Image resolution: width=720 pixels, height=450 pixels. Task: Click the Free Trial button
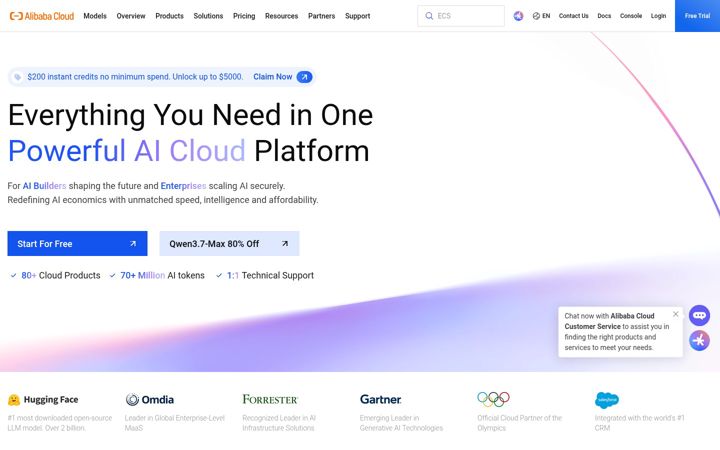pos(697,16)
